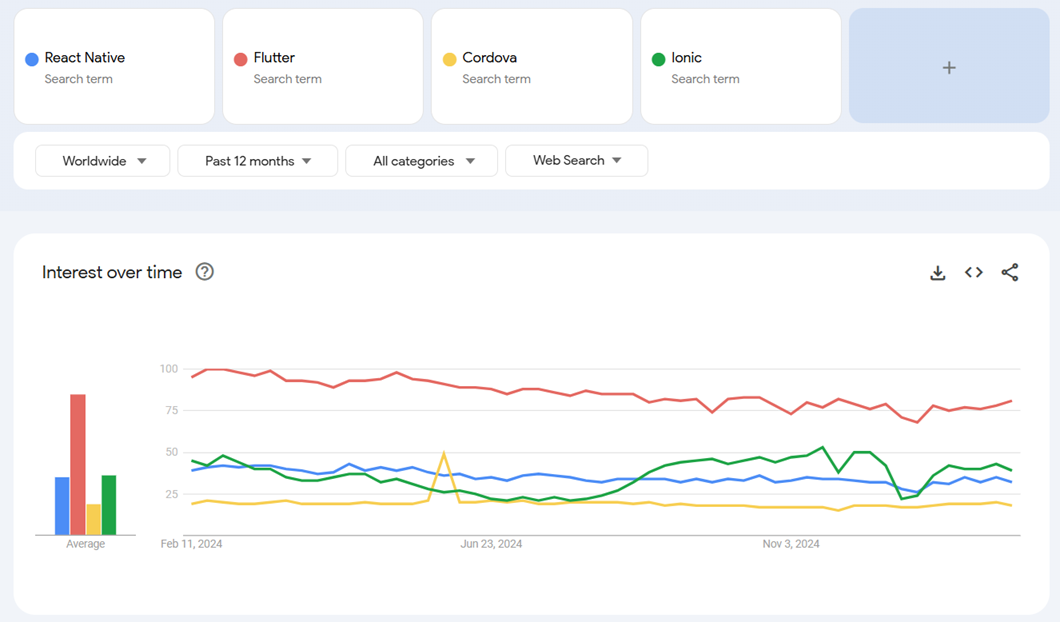Click the Cordova spike peak on the chart
The image size is (1060, 622).
[443, 452]
